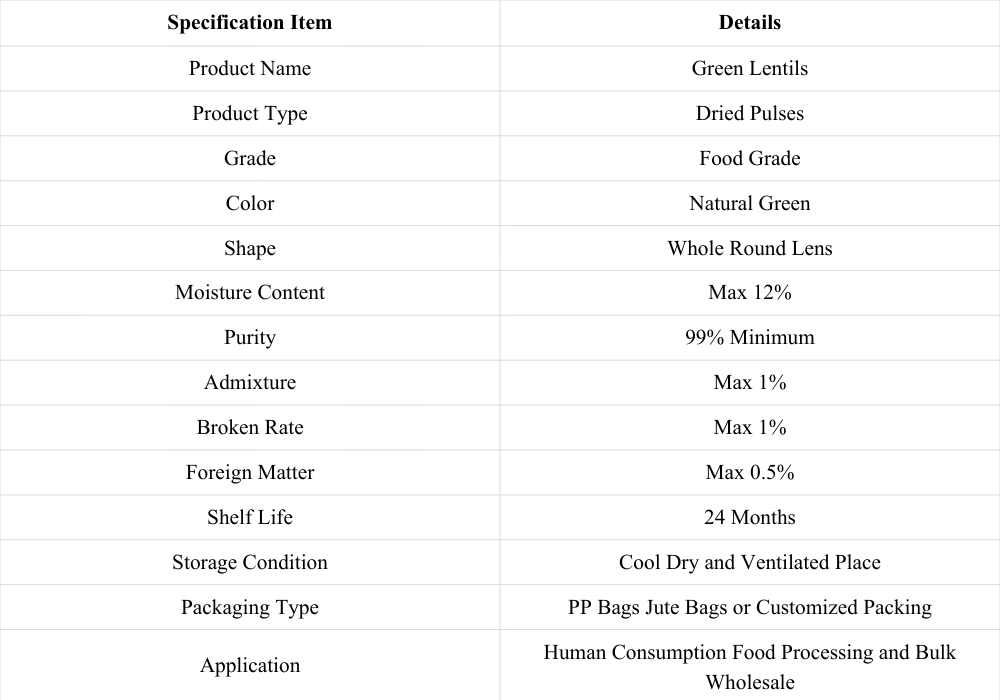Click the Food Grade cell
Image resolution: width=1000 pixels, height=700 pixels.
(x=749, y=158)
